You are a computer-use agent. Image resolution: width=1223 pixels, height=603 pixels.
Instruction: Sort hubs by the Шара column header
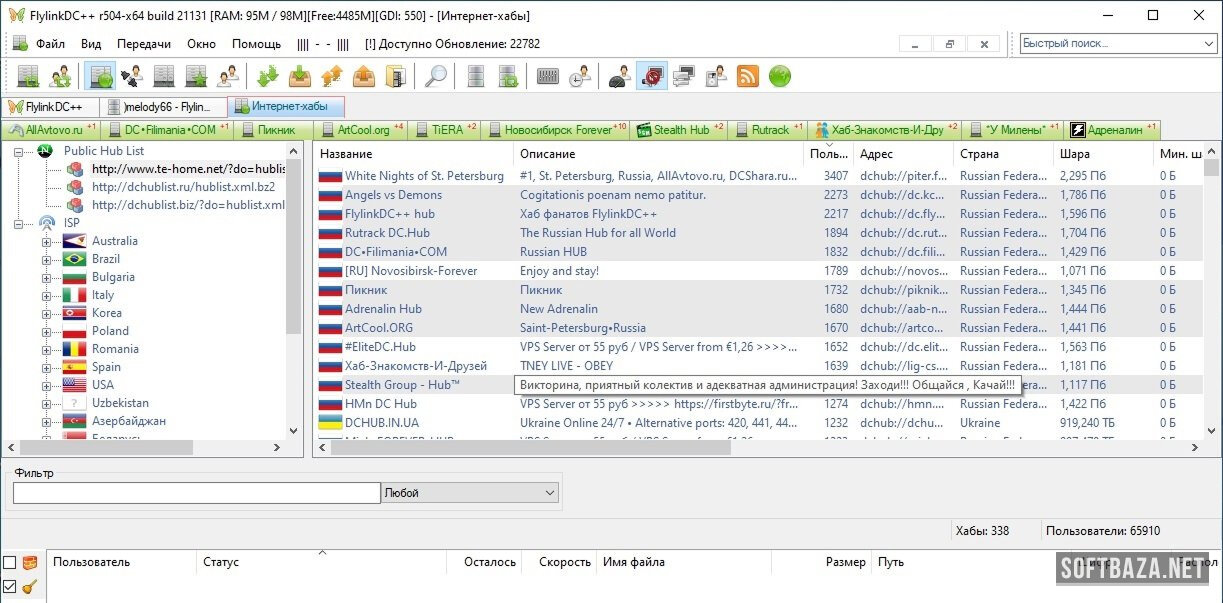tap(1104, 154)
